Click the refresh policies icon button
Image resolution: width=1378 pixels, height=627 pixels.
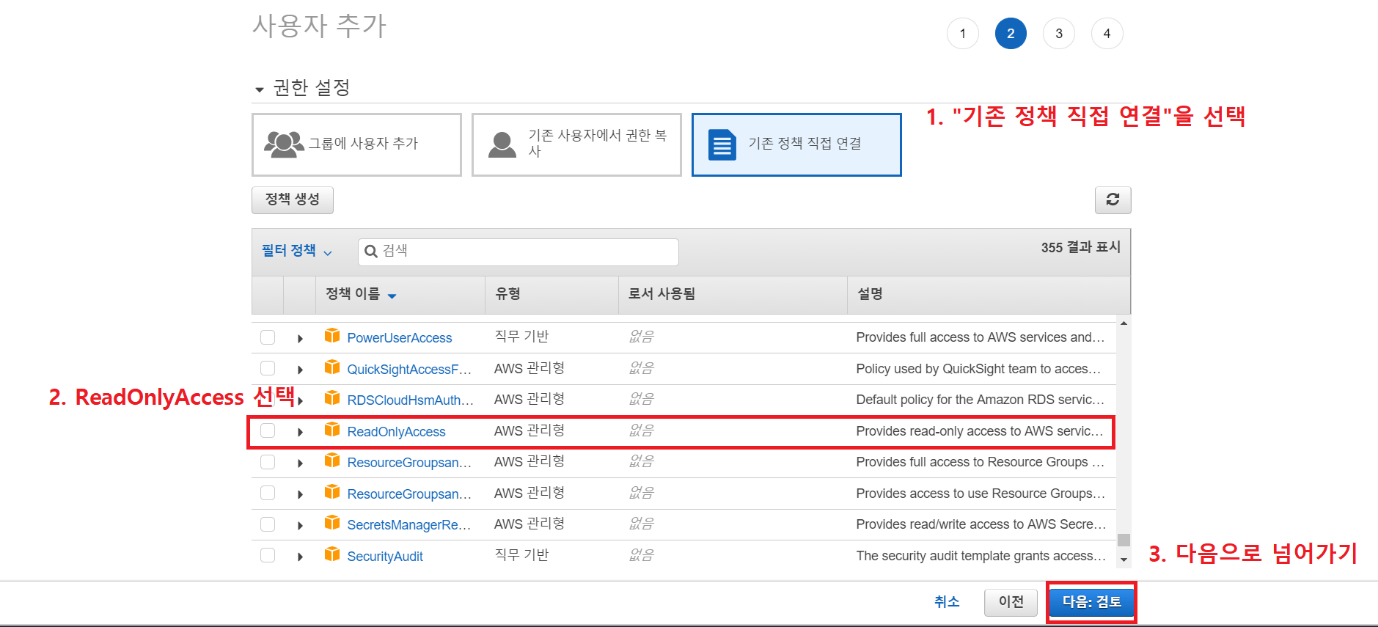pos(1112,200)
